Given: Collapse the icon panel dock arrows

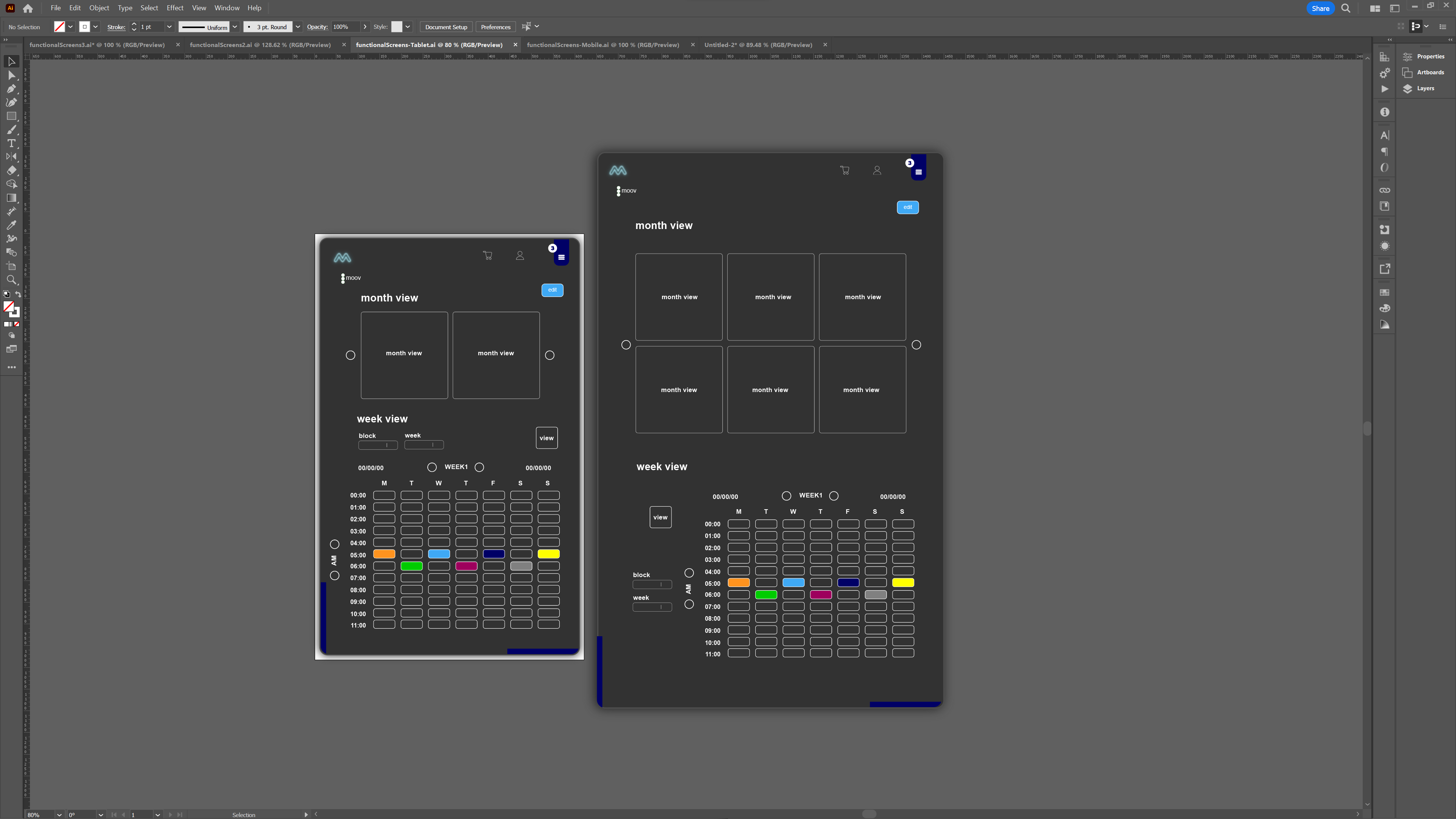Looking at the screenshot, I should [x=1390, y=39].
